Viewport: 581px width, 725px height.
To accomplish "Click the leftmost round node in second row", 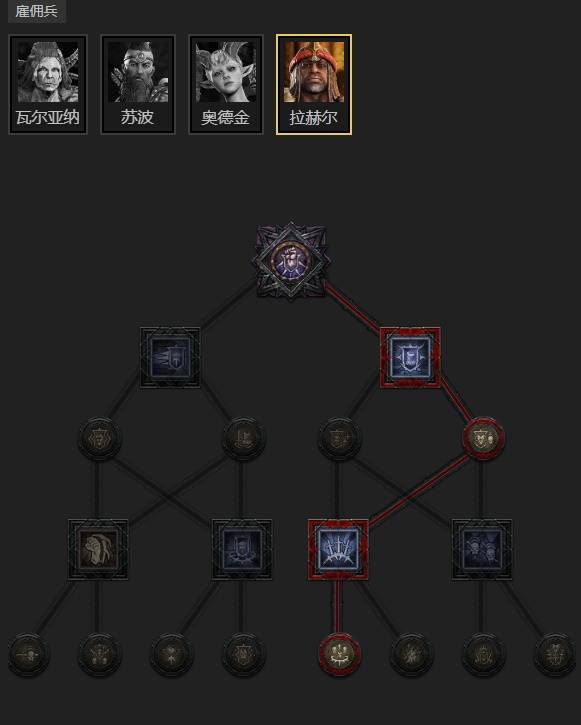I will point(99,438).
